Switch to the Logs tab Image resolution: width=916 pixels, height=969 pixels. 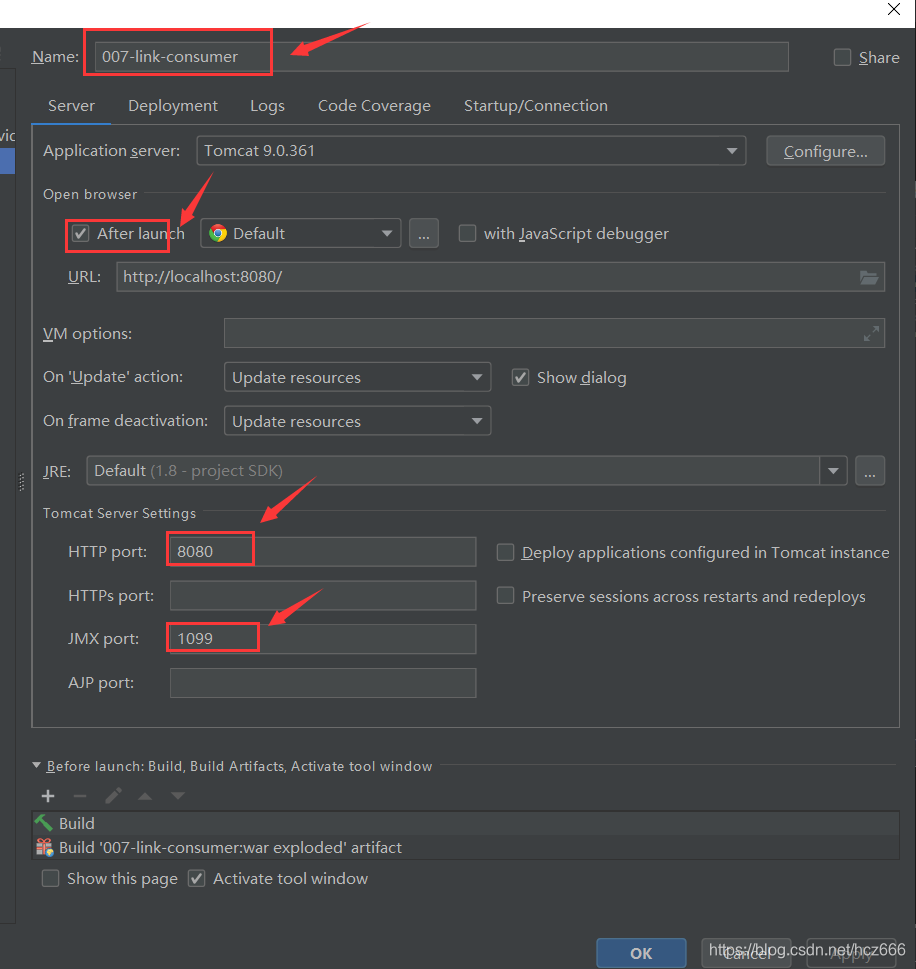pos(267,106)
